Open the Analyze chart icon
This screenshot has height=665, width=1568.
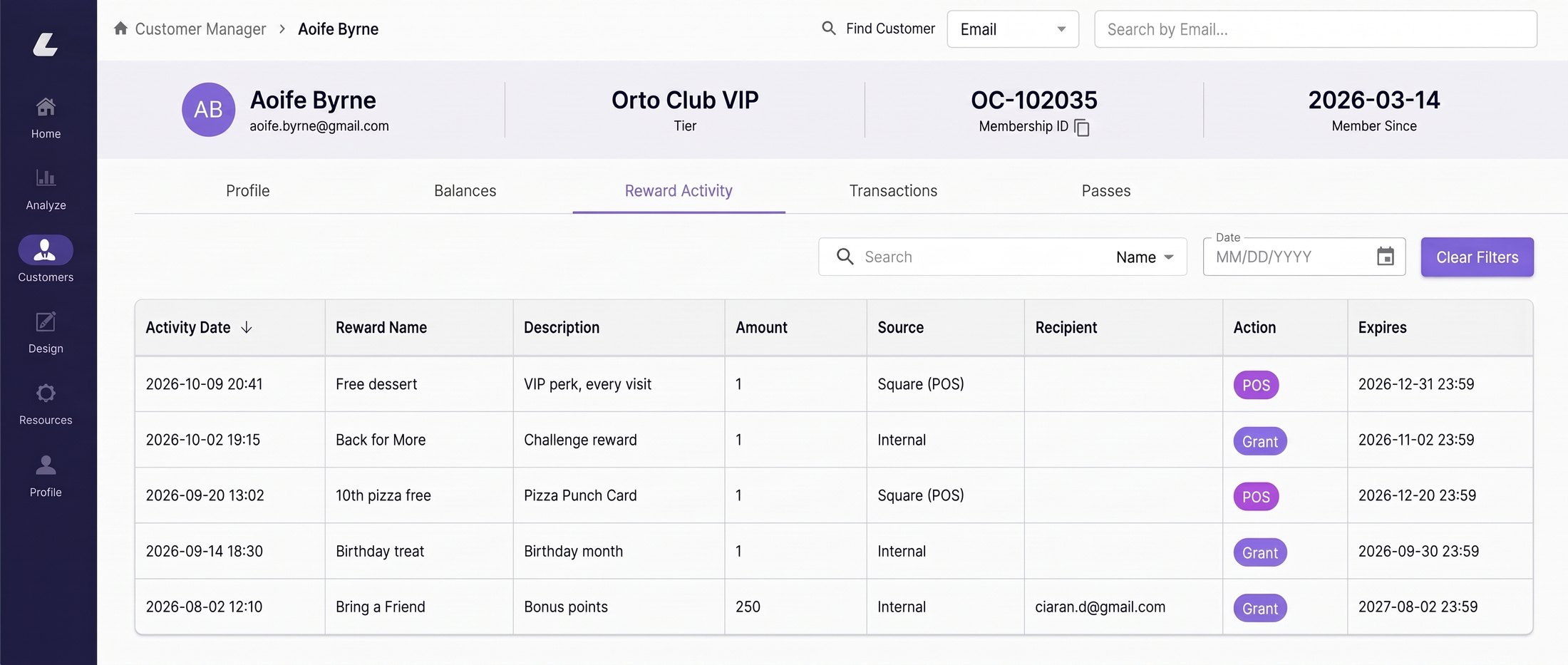pos(46,177)
